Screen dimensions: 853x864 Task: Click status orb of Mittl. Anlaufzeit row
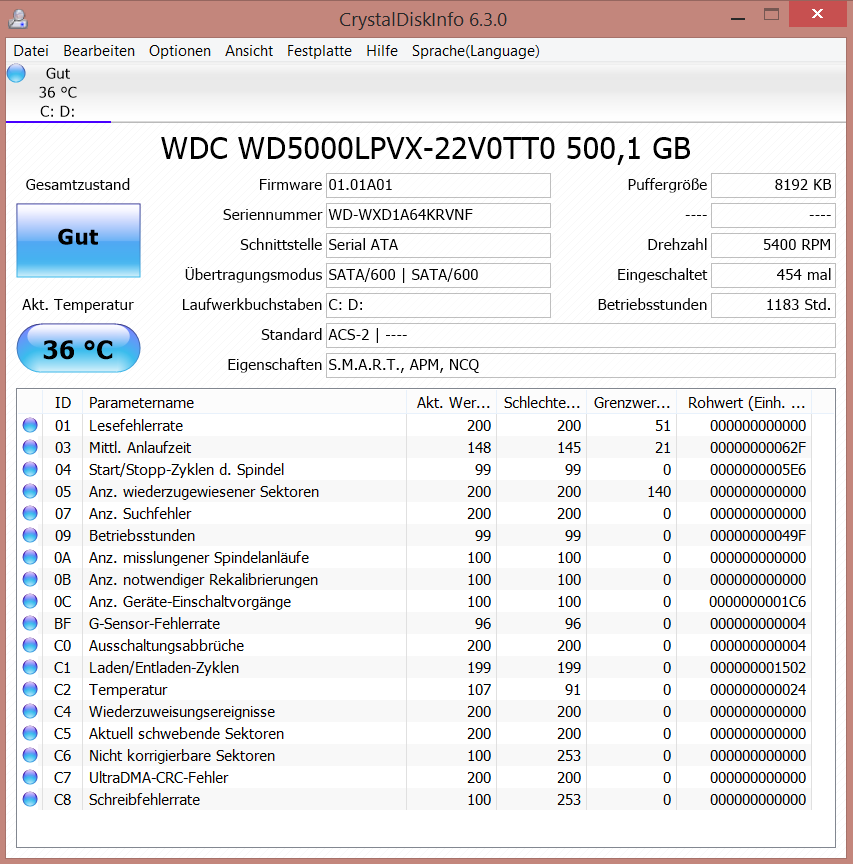pos(30,447)
